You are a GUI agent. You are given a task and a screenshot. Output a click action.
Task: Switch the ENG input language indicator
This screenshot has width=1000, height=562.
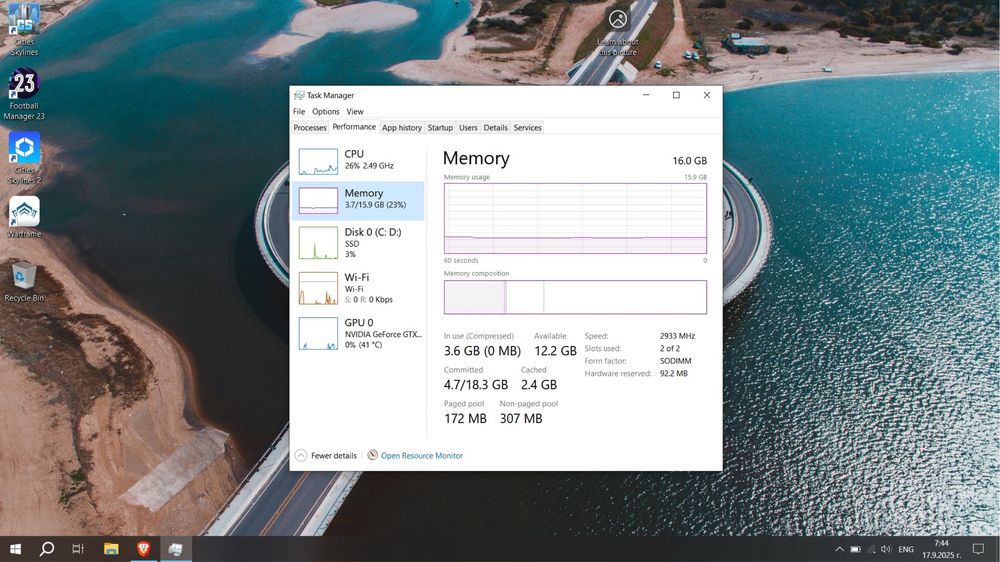pos(906,549)
